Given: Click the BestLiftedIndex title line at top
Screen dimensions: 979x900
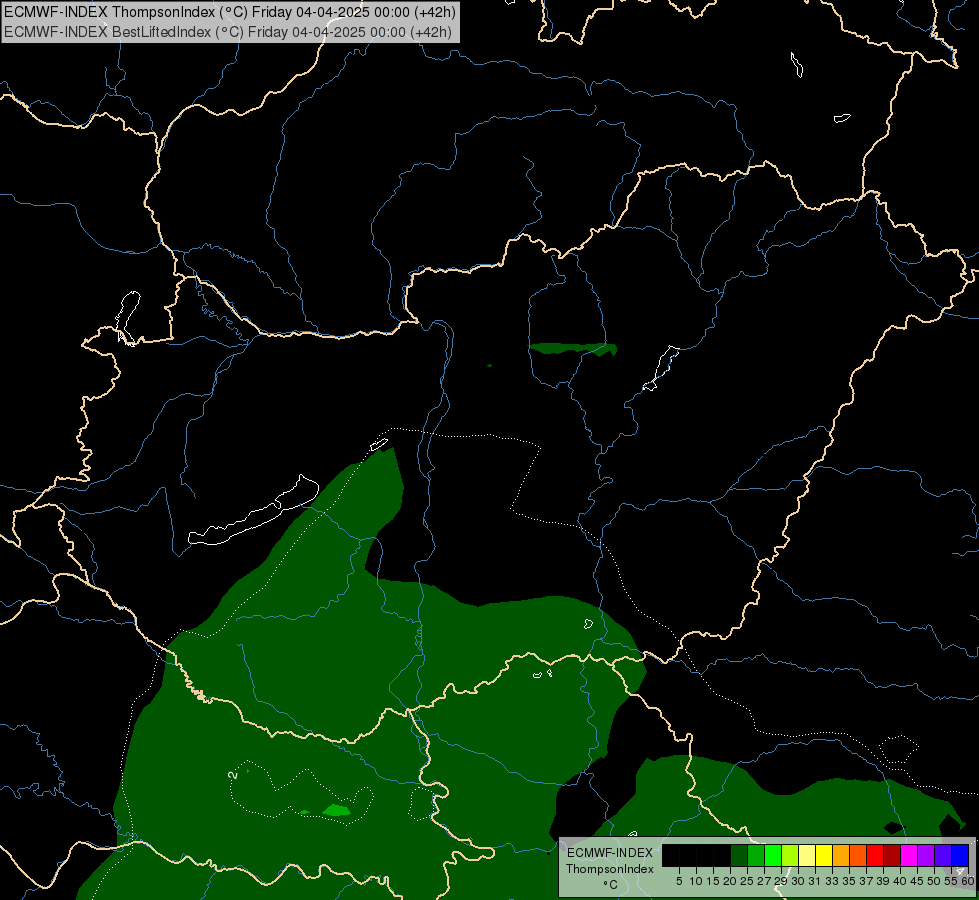Looking at the screenshot, I should 228,32.
